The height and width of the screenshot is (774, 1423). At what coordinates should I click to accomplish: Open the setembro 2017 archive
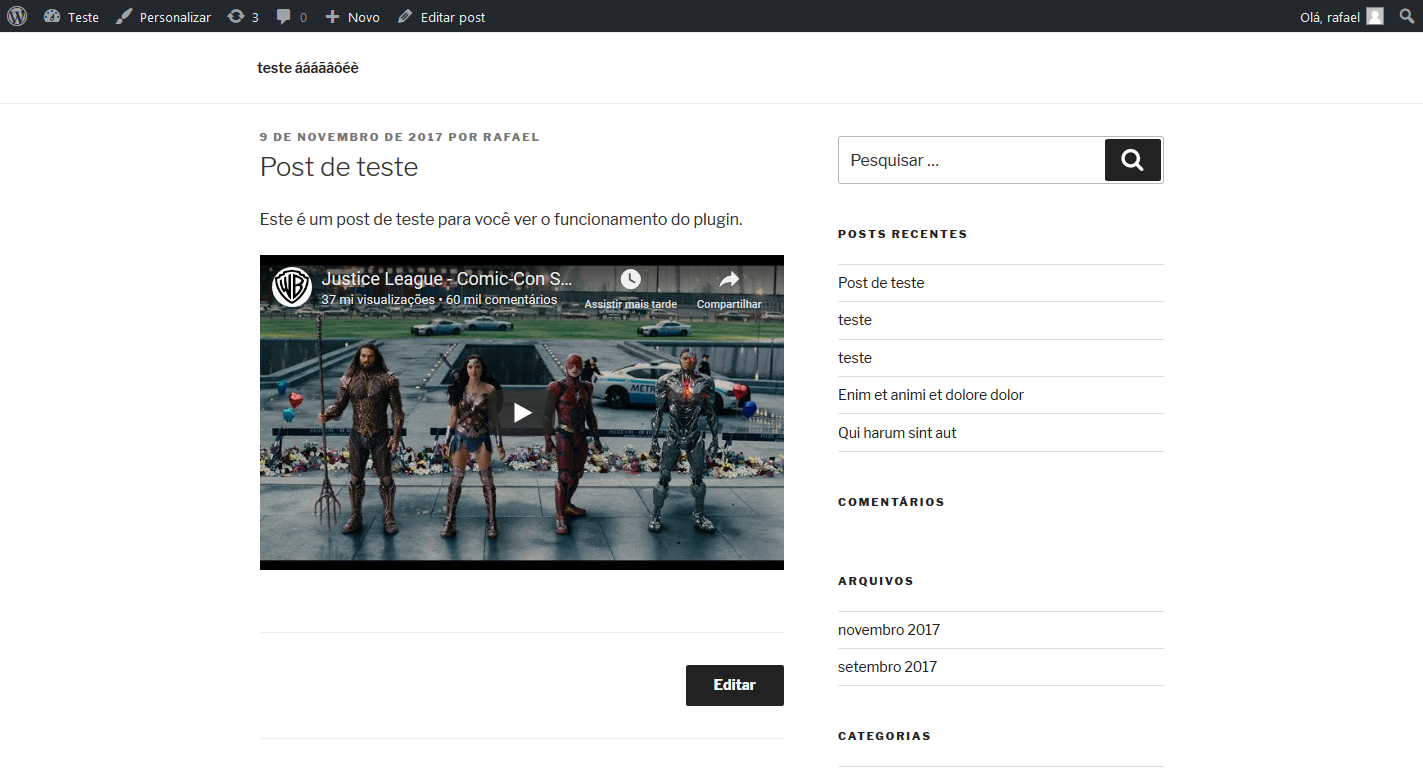tap(888, 667)
